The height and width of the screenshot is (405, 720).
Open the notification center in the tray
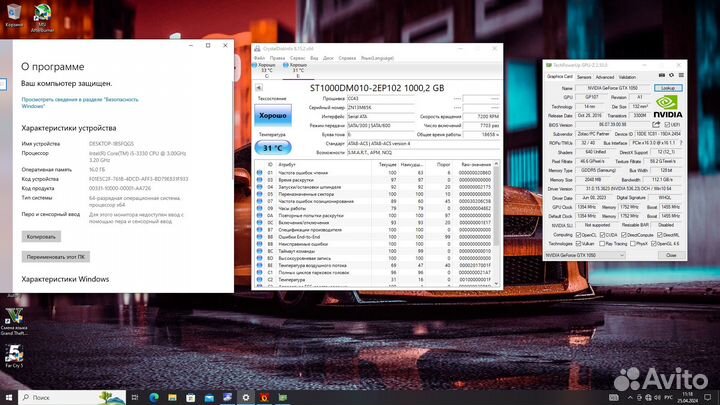coord(708,397)
